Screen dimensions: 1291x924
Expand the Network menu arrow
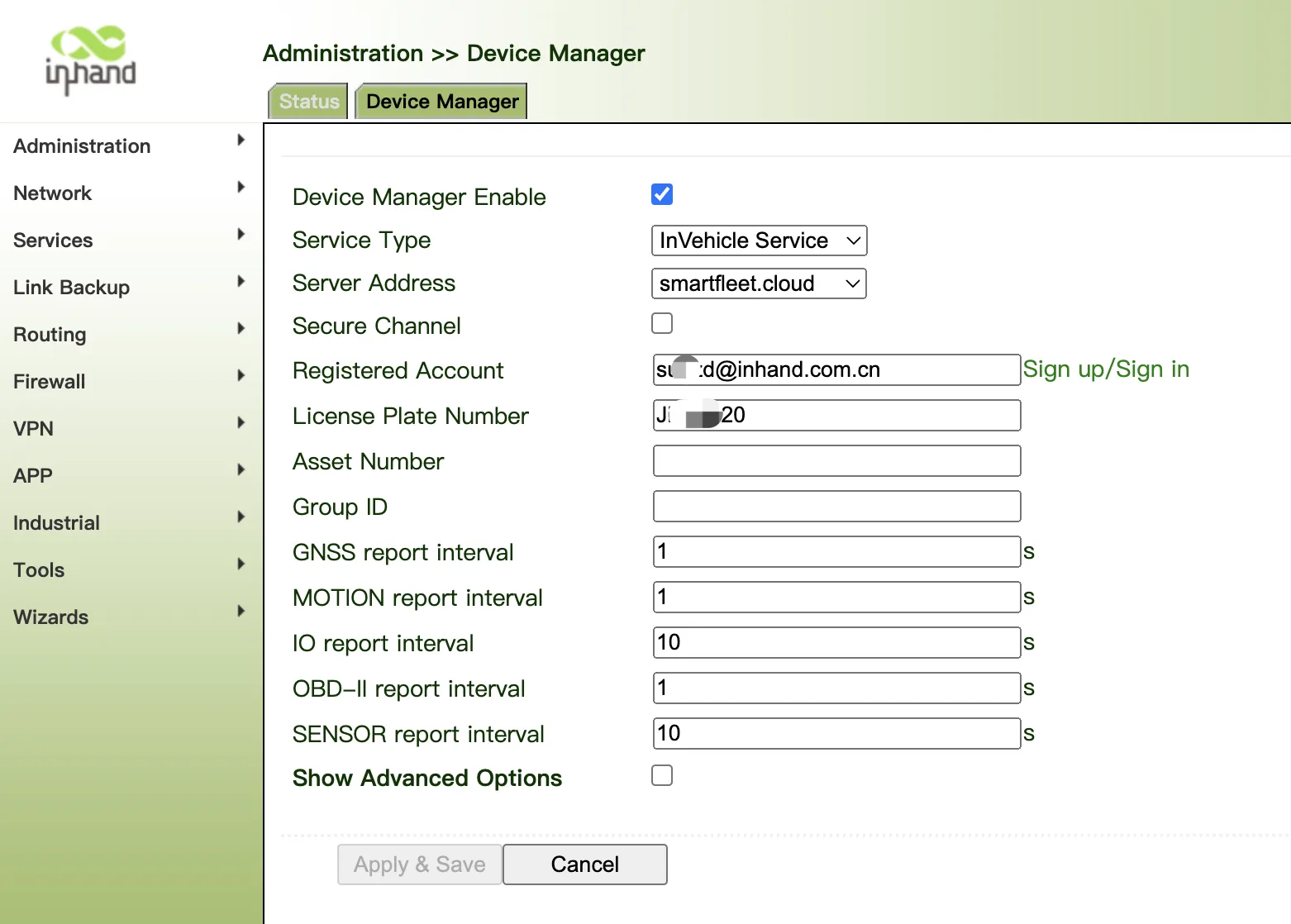(241, 187)
